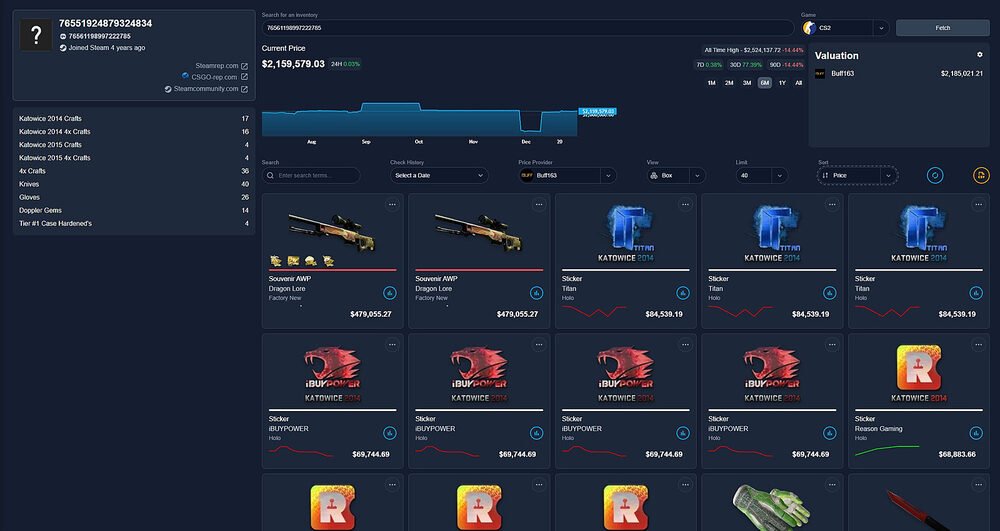Image resolution: width=1000 pixels, height=531 pixels.
Task: Select the All chart range
Action: [x=798, y=83]
